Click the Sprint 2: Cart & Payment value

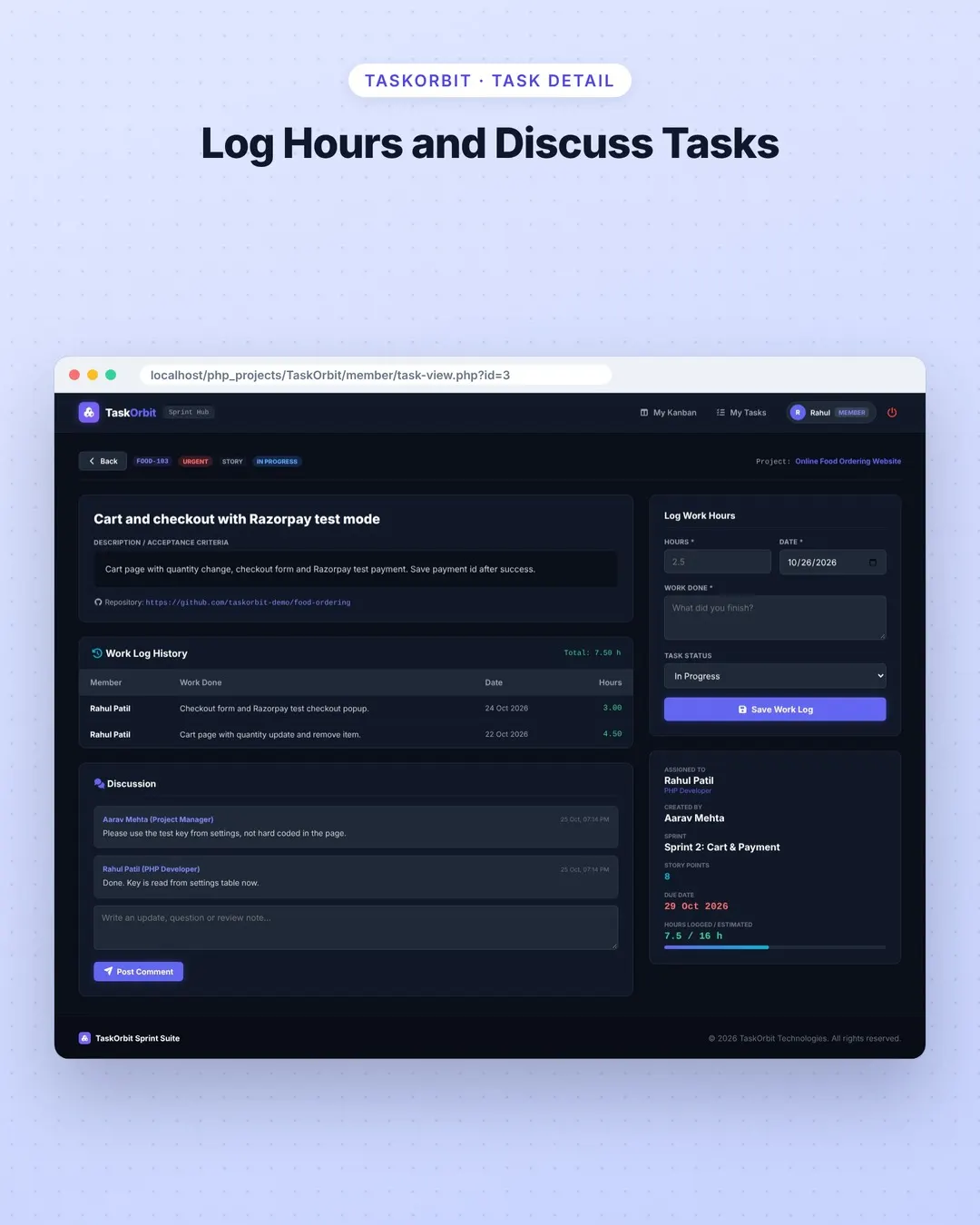click(x=722, y=848)
